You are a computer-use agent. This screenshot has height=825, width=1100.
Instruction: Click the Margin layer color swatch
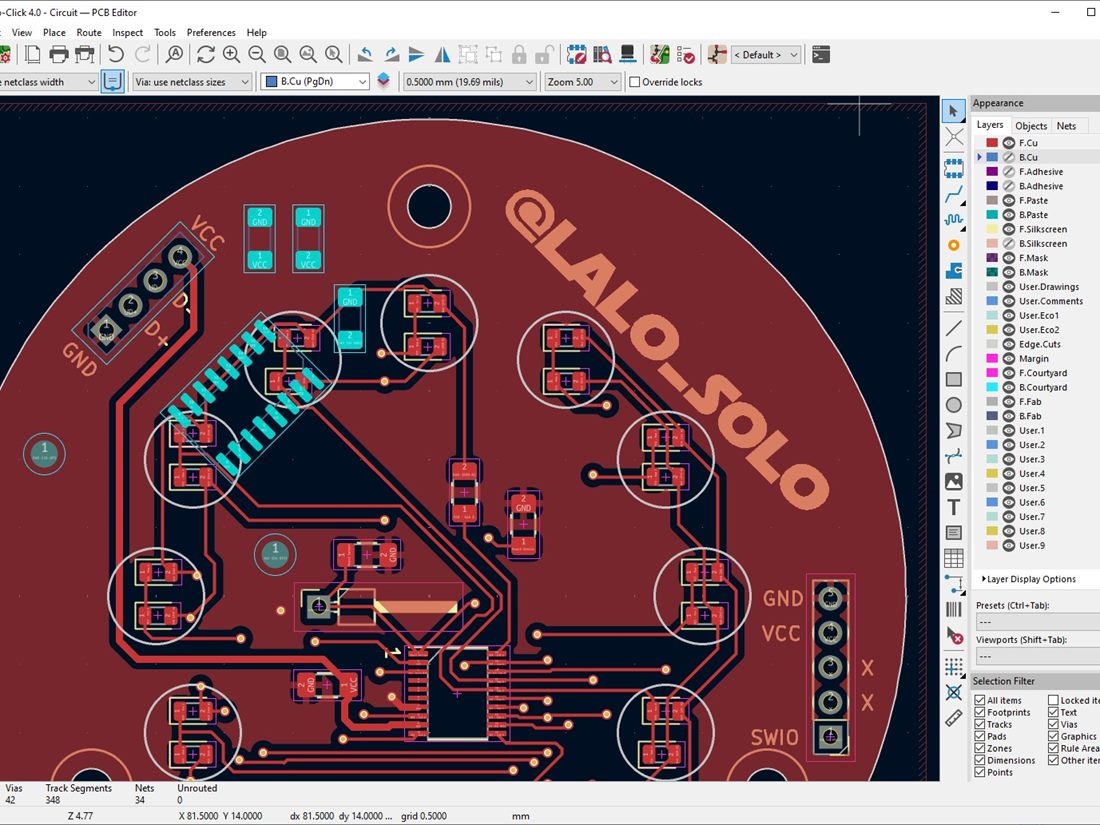992,358
